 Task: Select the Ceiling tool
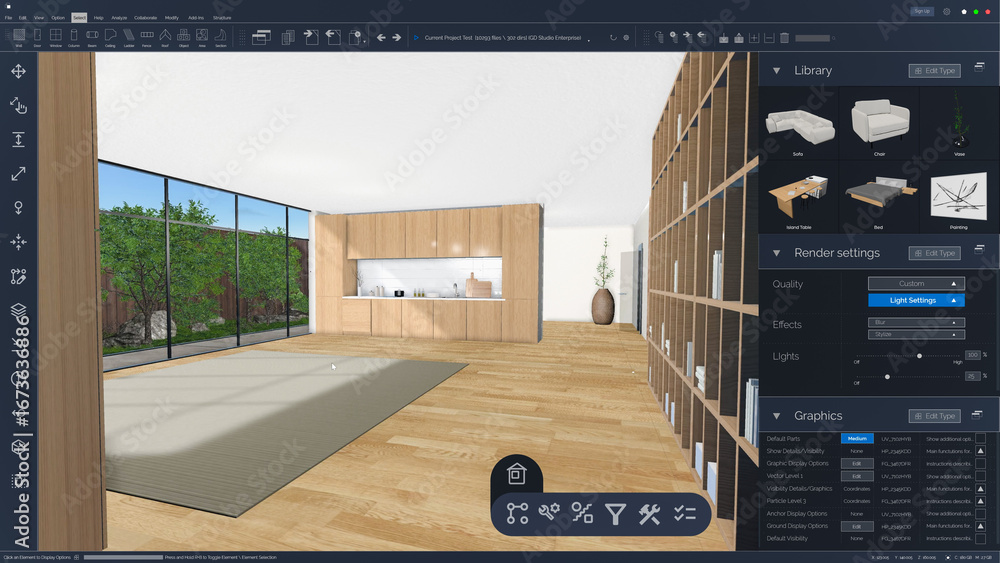110,37
